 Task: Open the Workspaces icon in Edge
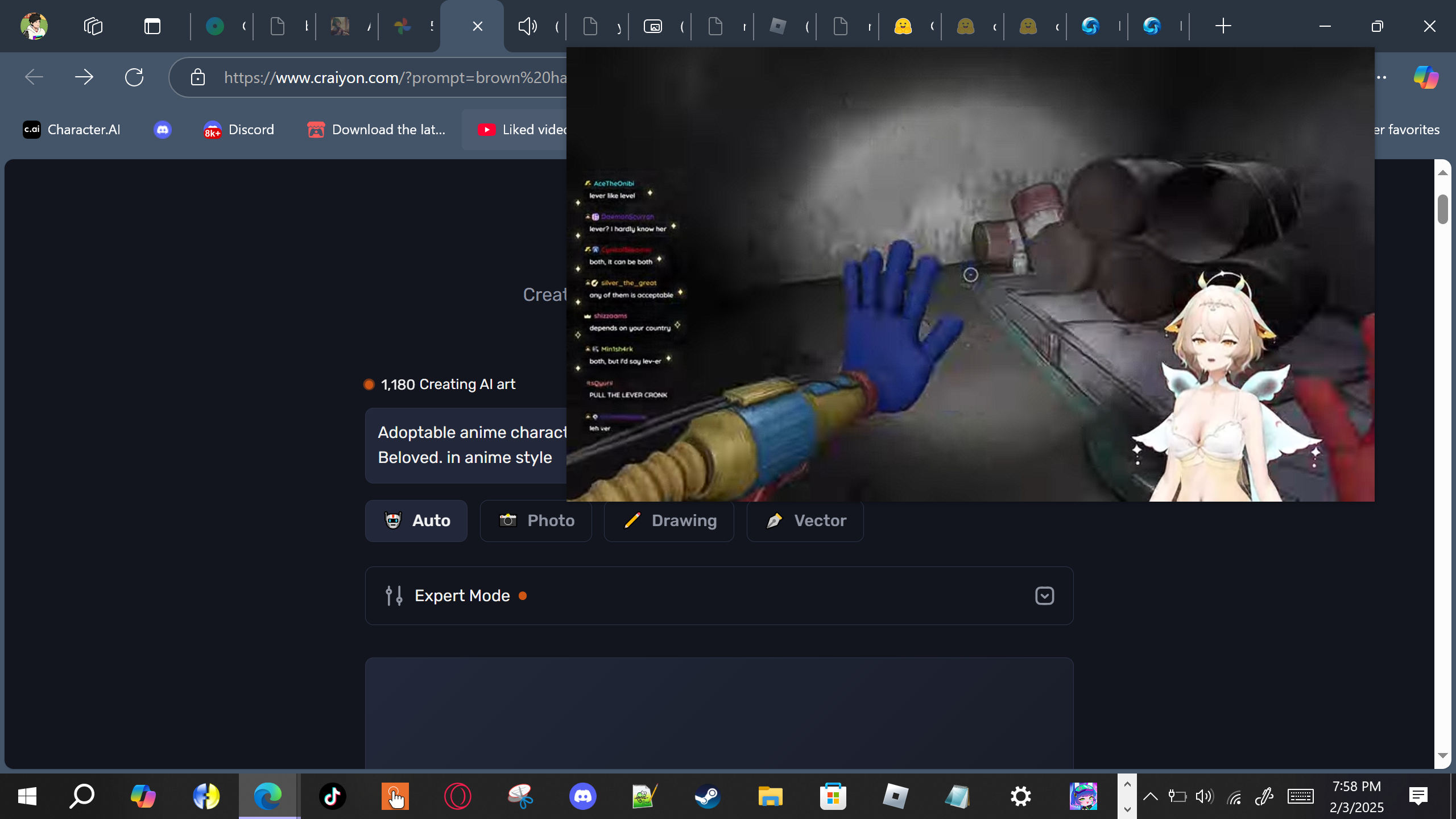93,26
